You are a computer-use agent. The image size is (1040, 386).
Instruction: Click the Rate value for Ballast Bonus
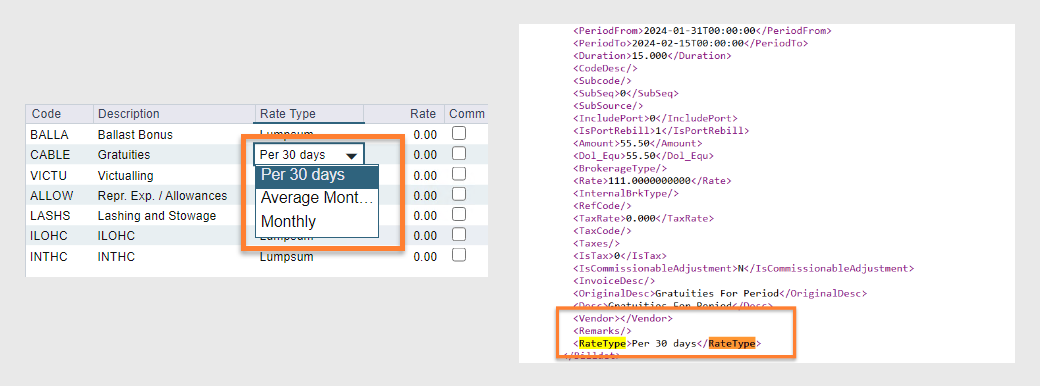[425, 135]
